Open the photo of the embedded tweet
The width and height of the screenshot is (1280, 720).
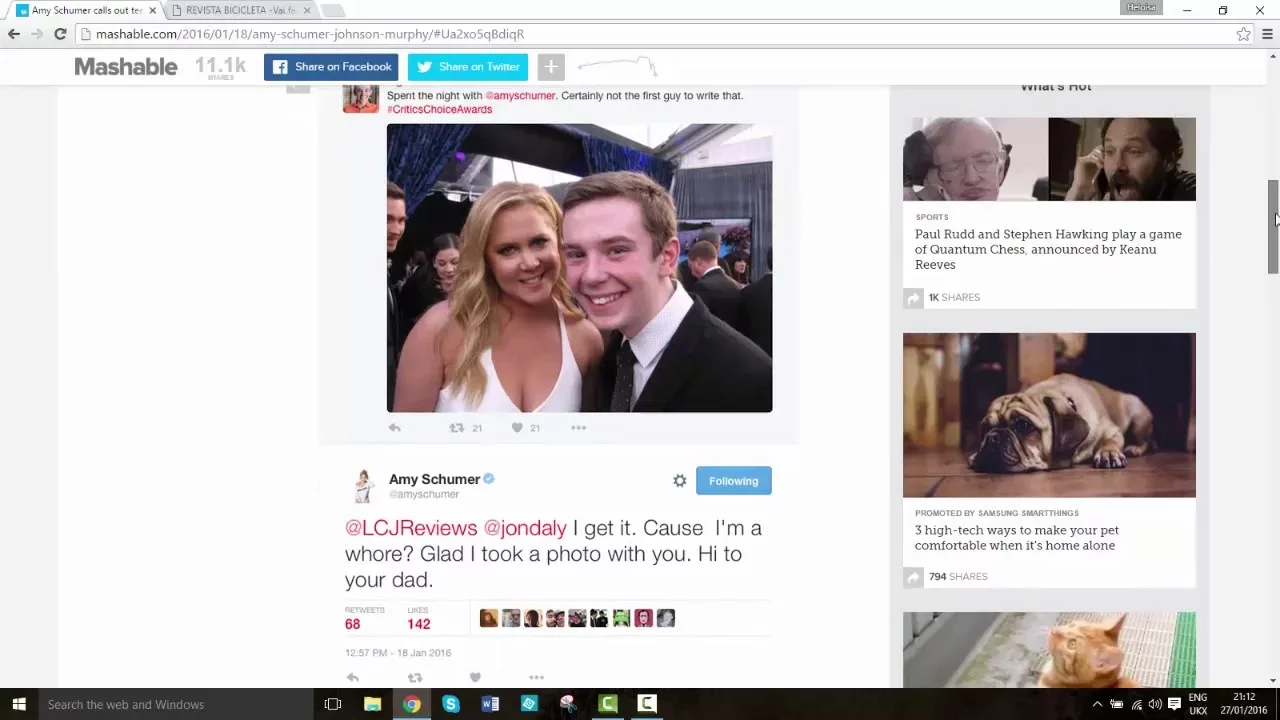click(x=579, y=268)
